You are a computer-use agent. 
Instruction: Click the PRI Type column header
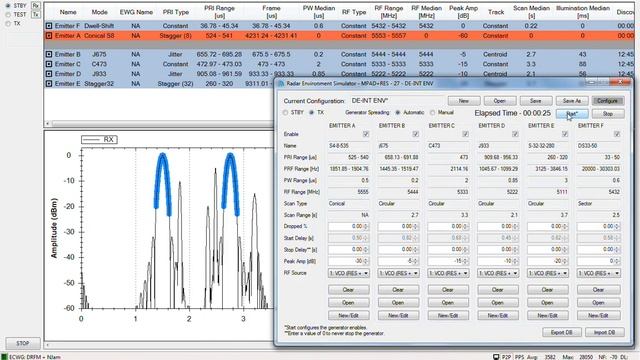[x=176, y=12]
